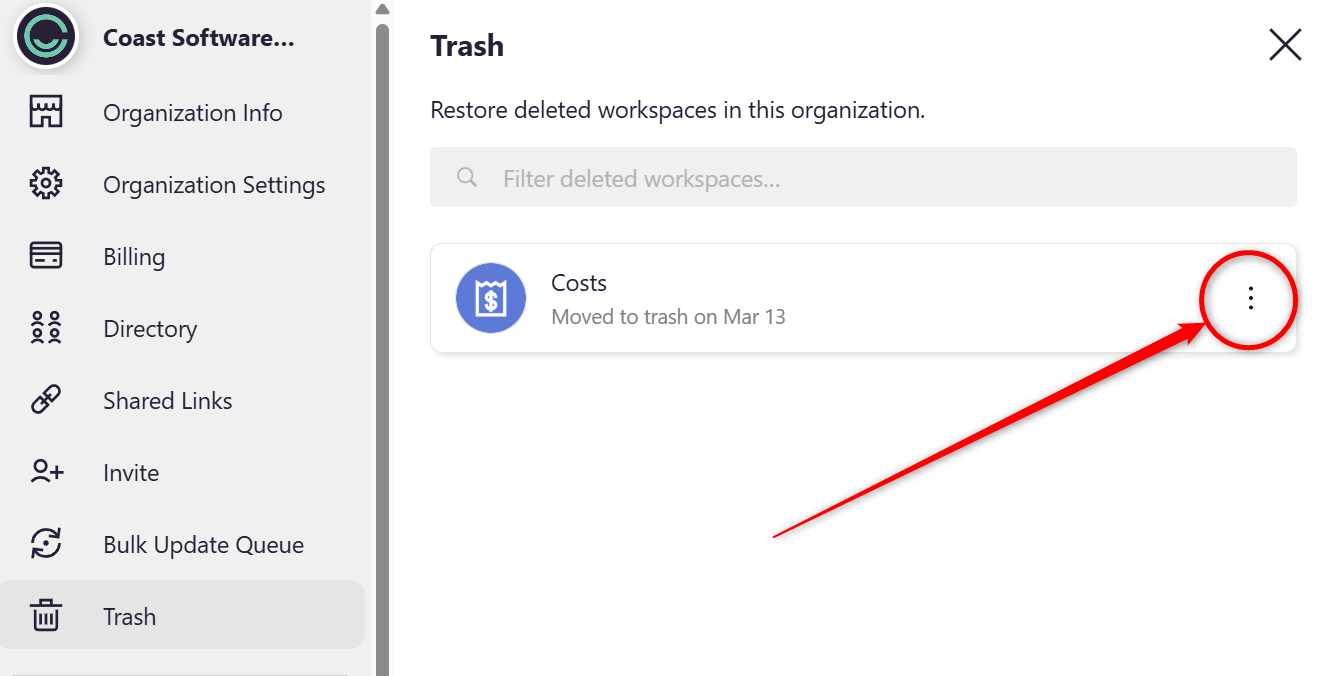Go to Invite in the sidebar
The height and width of the screenshot is (676, 1327).
tap(131, 473)
